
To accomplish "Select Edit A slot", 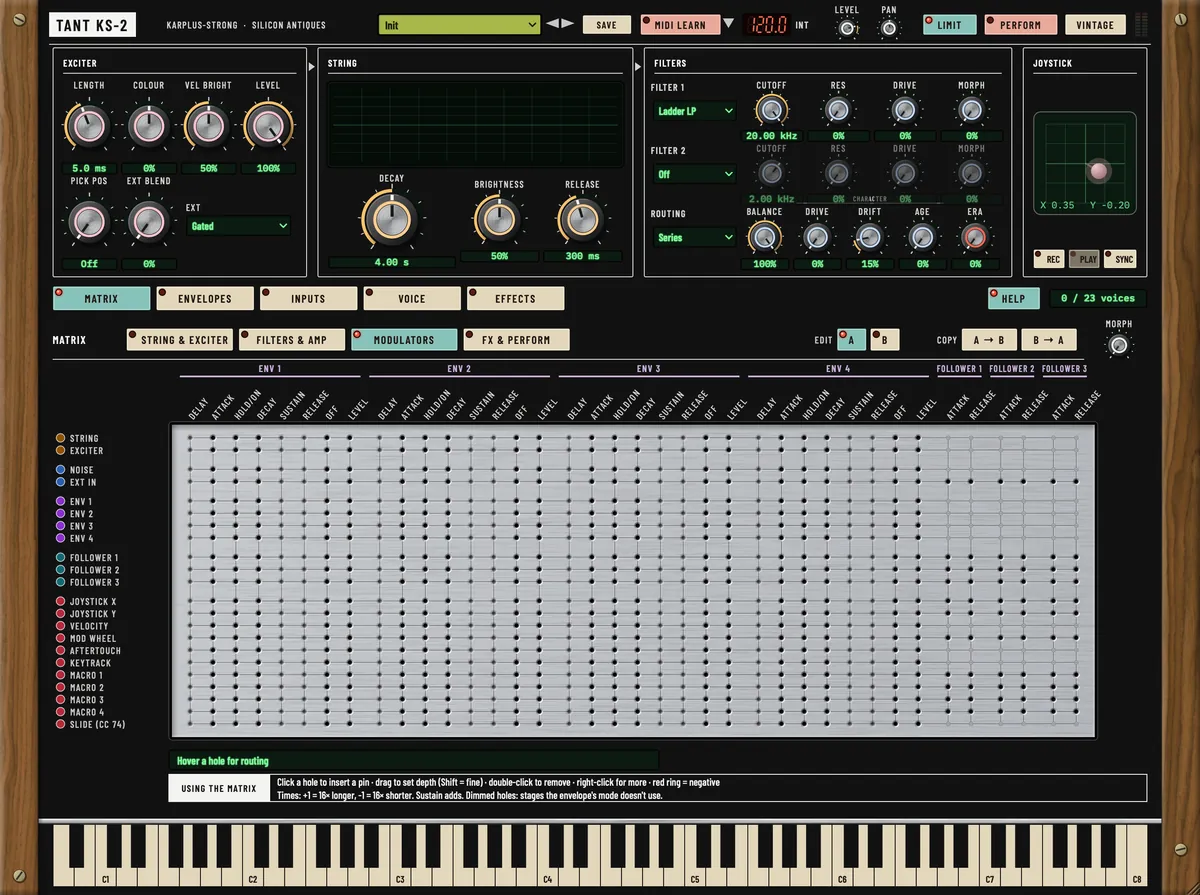I will (x=851, y=340).
